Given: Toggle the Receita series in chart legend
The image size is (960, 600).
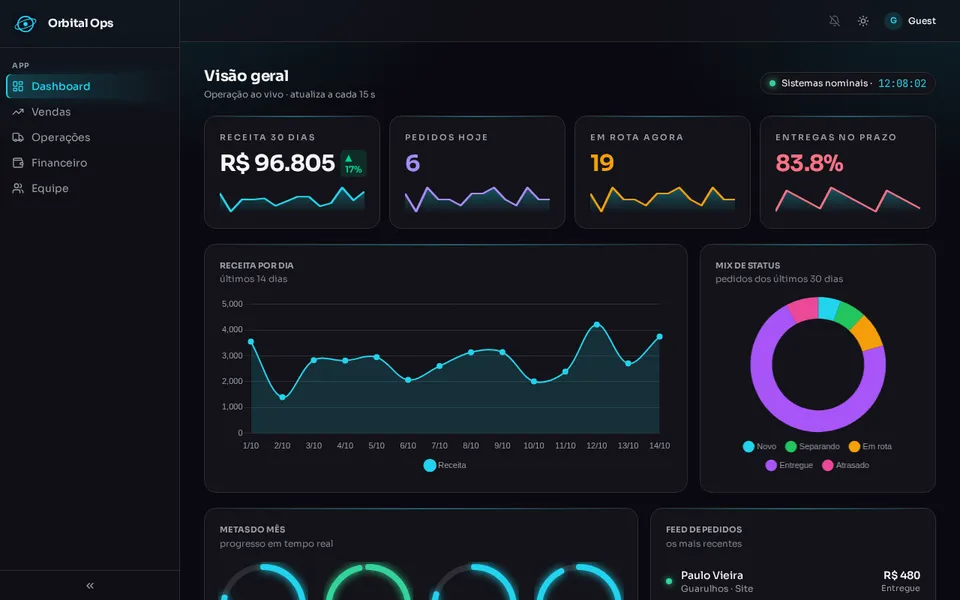Looking at the screenshot, I should 445,465.
